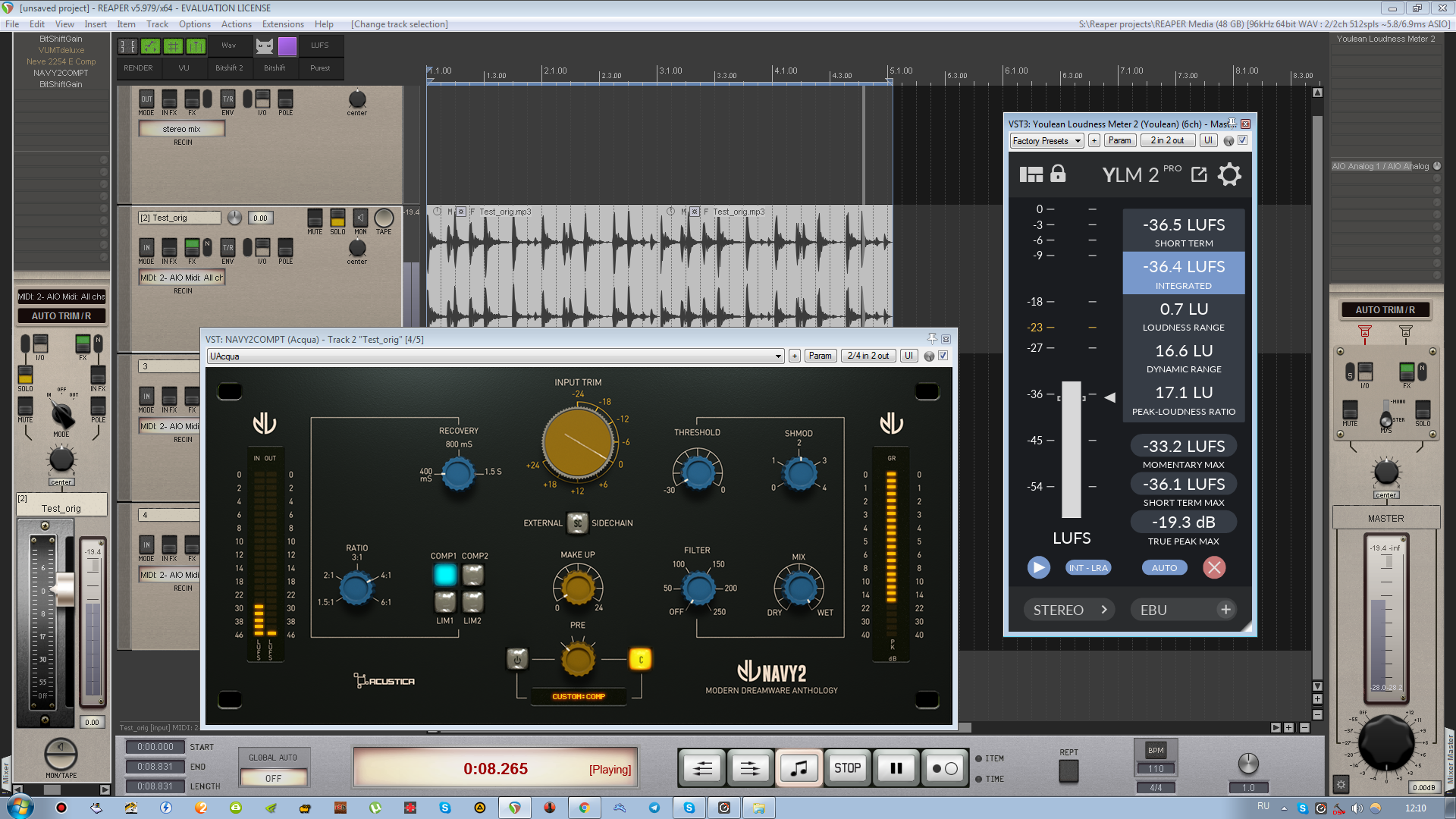1456x819 pixels.
Task: Click the record transport button
Action: pos(945,768)
